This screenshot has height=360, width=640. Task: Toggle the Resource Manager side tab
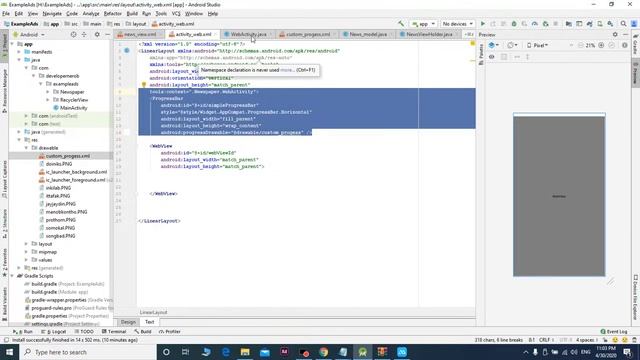click(x=4, y=91)
